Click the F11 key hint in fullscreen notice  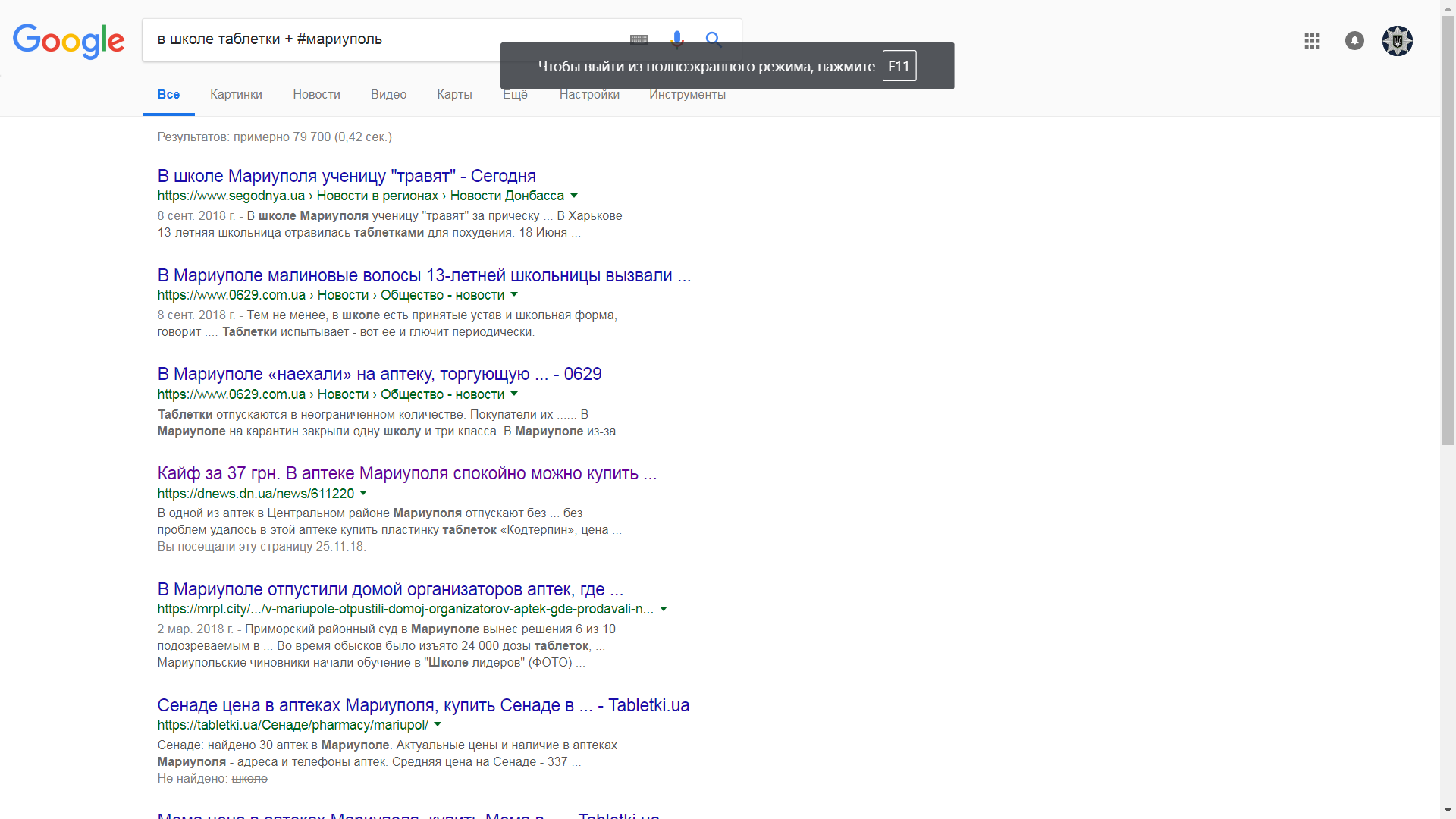click(x=899, y=66)
